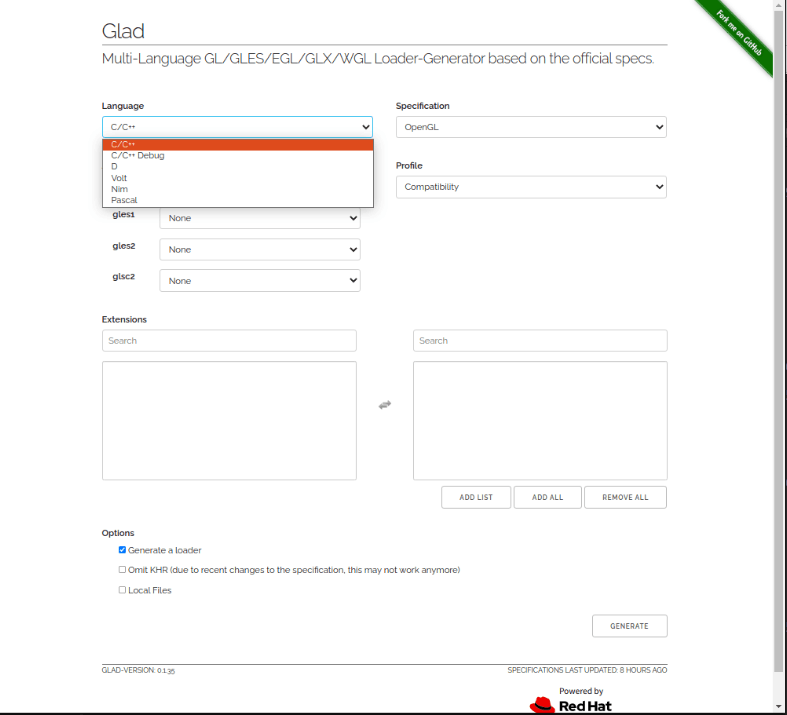Click the glsc2 label
This screenshot has width=787, height=715.
(x=123, y=276)
